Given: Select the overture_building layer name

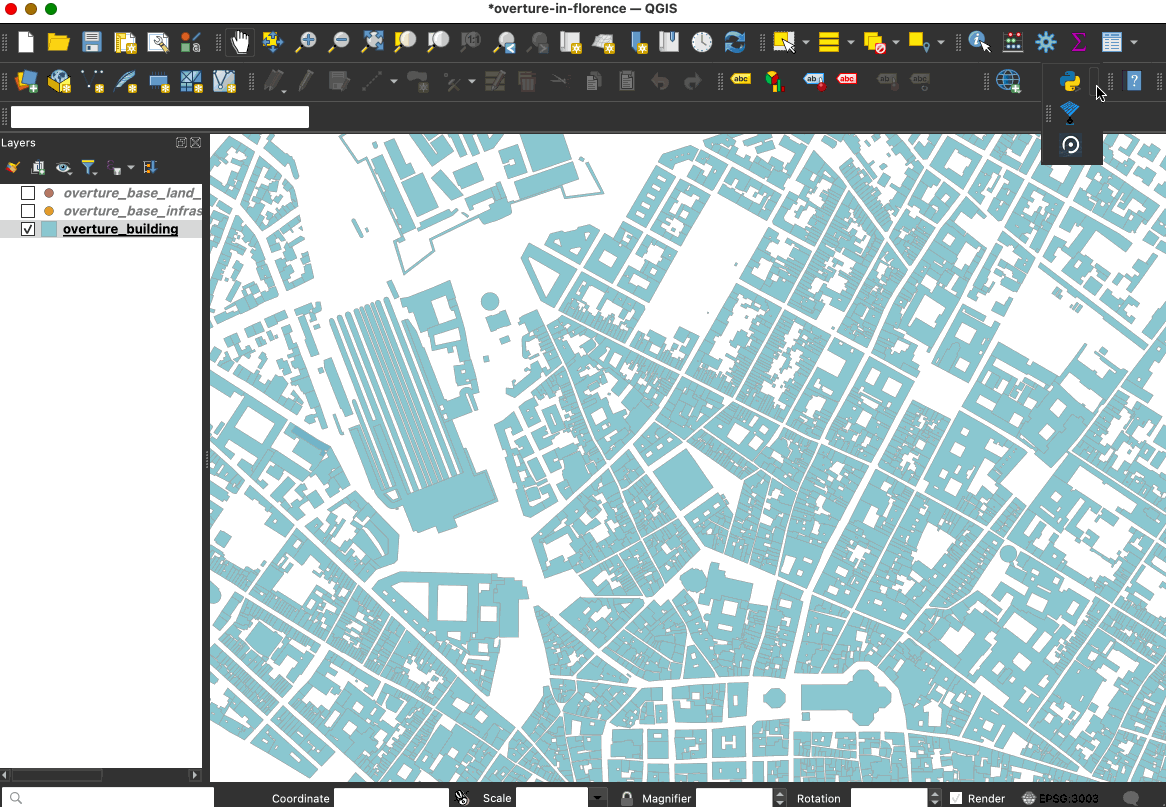Looking at the screenshot, I should pos(120,229).
